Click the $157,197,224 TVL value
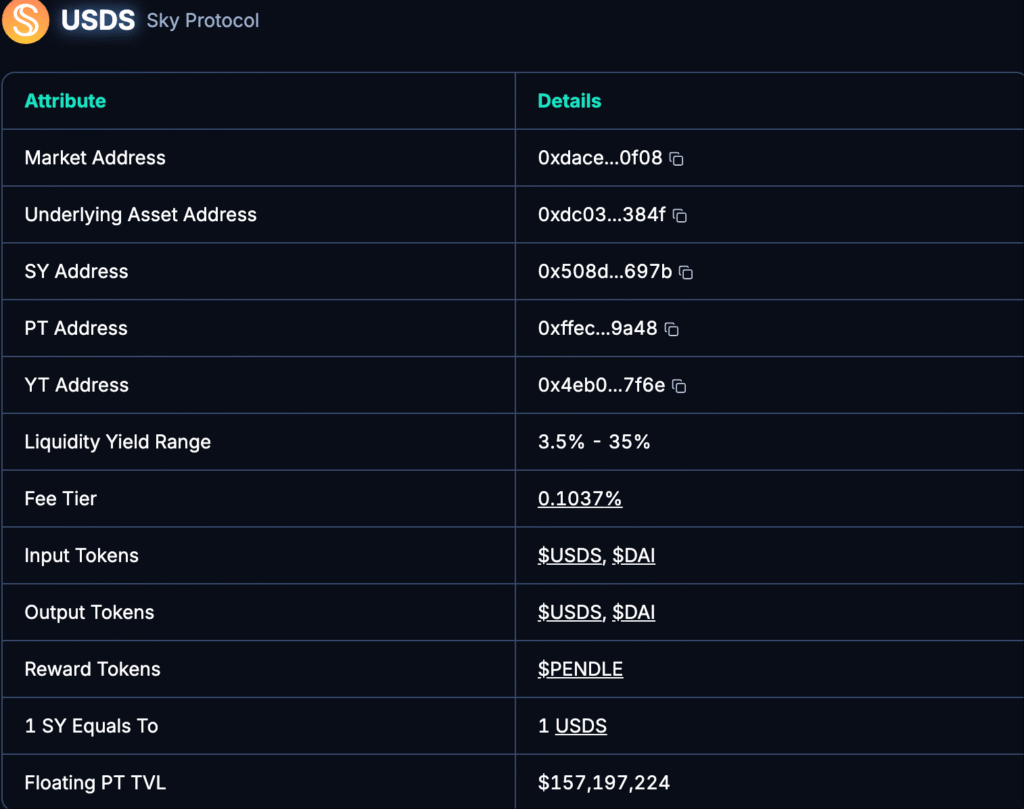The image size is (1024, 809). tap(604, 782)
